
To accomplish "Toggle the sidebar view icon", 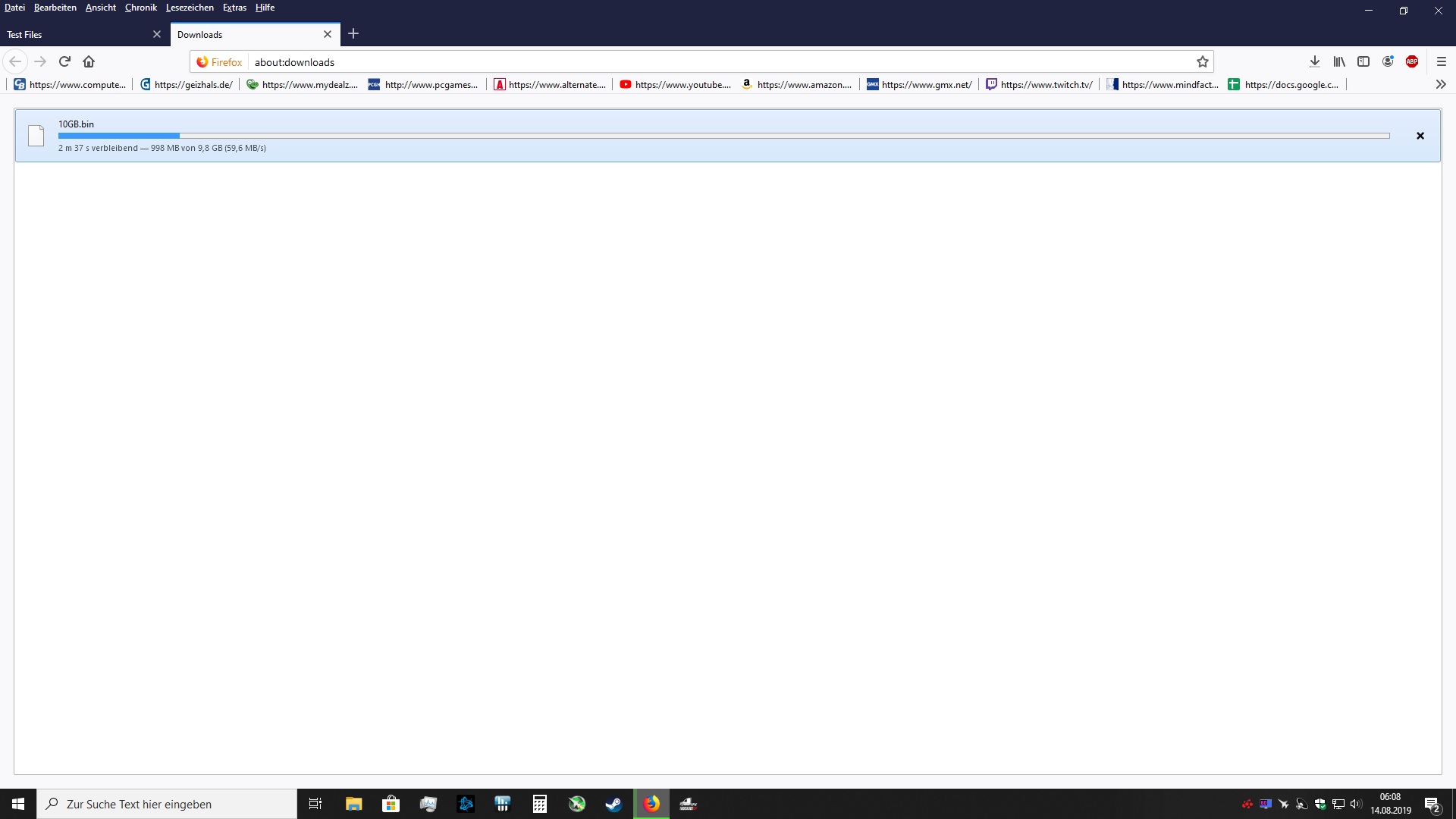I will [1363, 61].
